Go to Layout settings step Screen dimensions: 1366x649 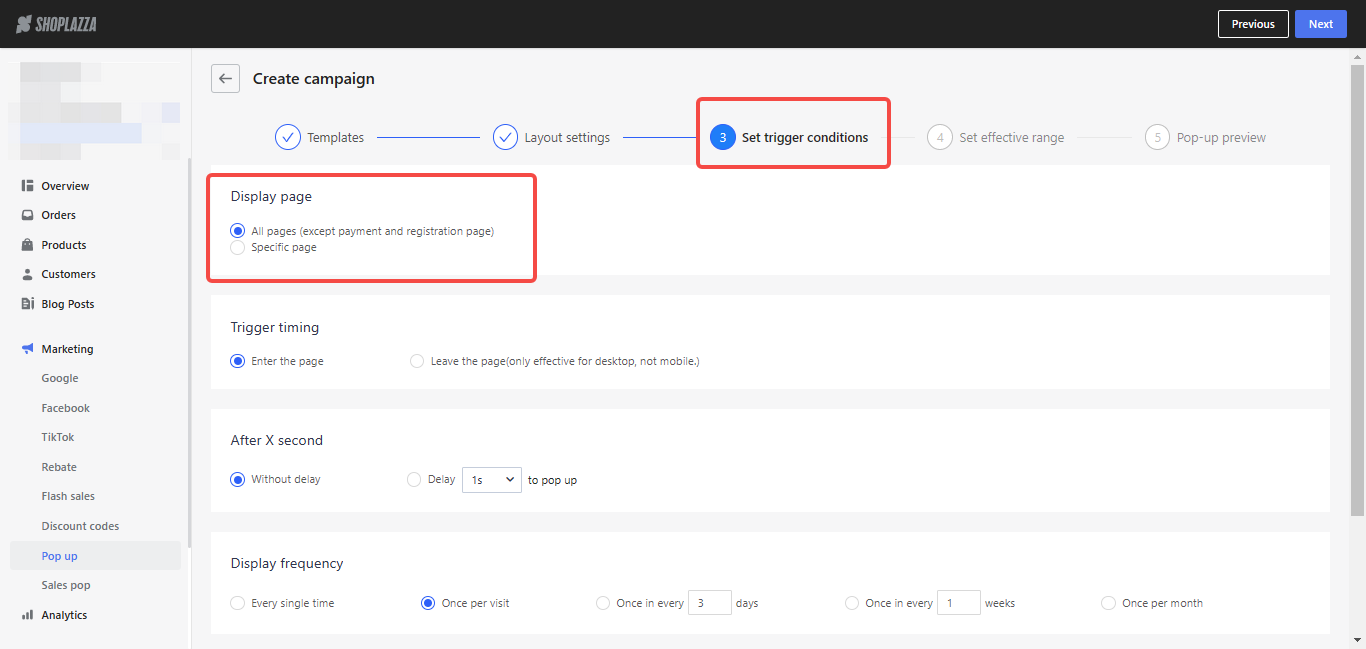pos(567,138)
